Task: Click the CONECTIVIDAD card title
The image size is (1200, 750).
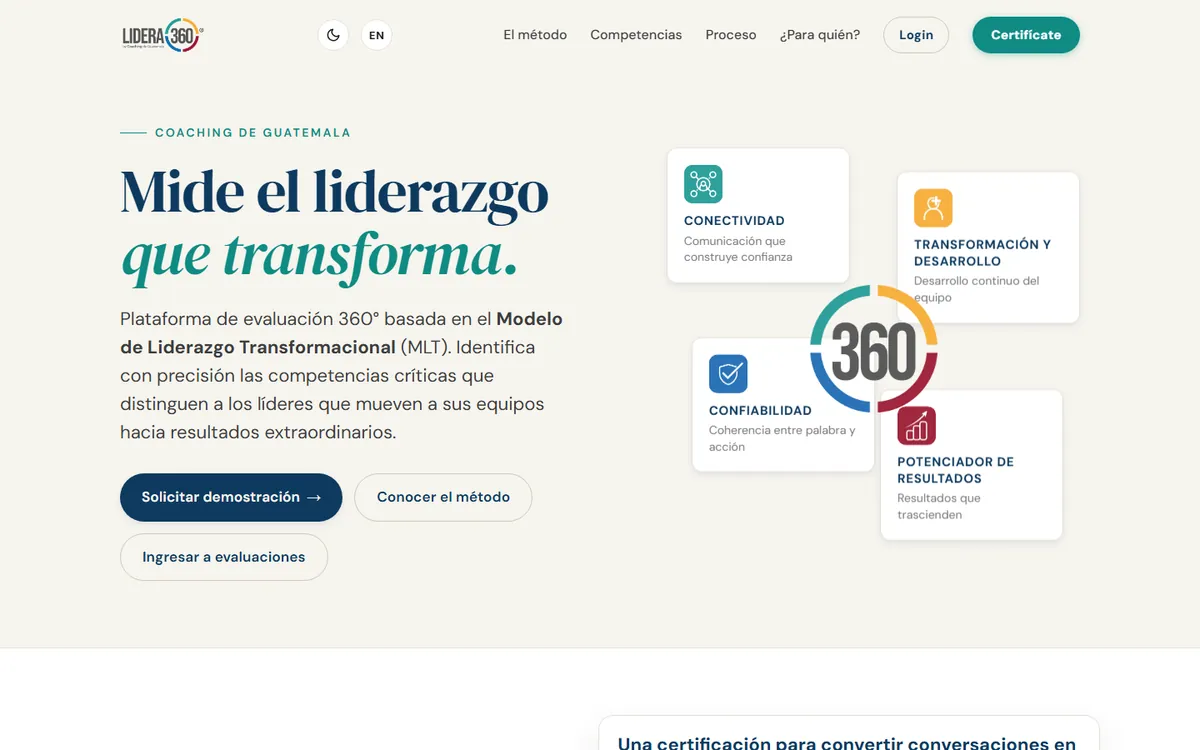Action: 734,221
